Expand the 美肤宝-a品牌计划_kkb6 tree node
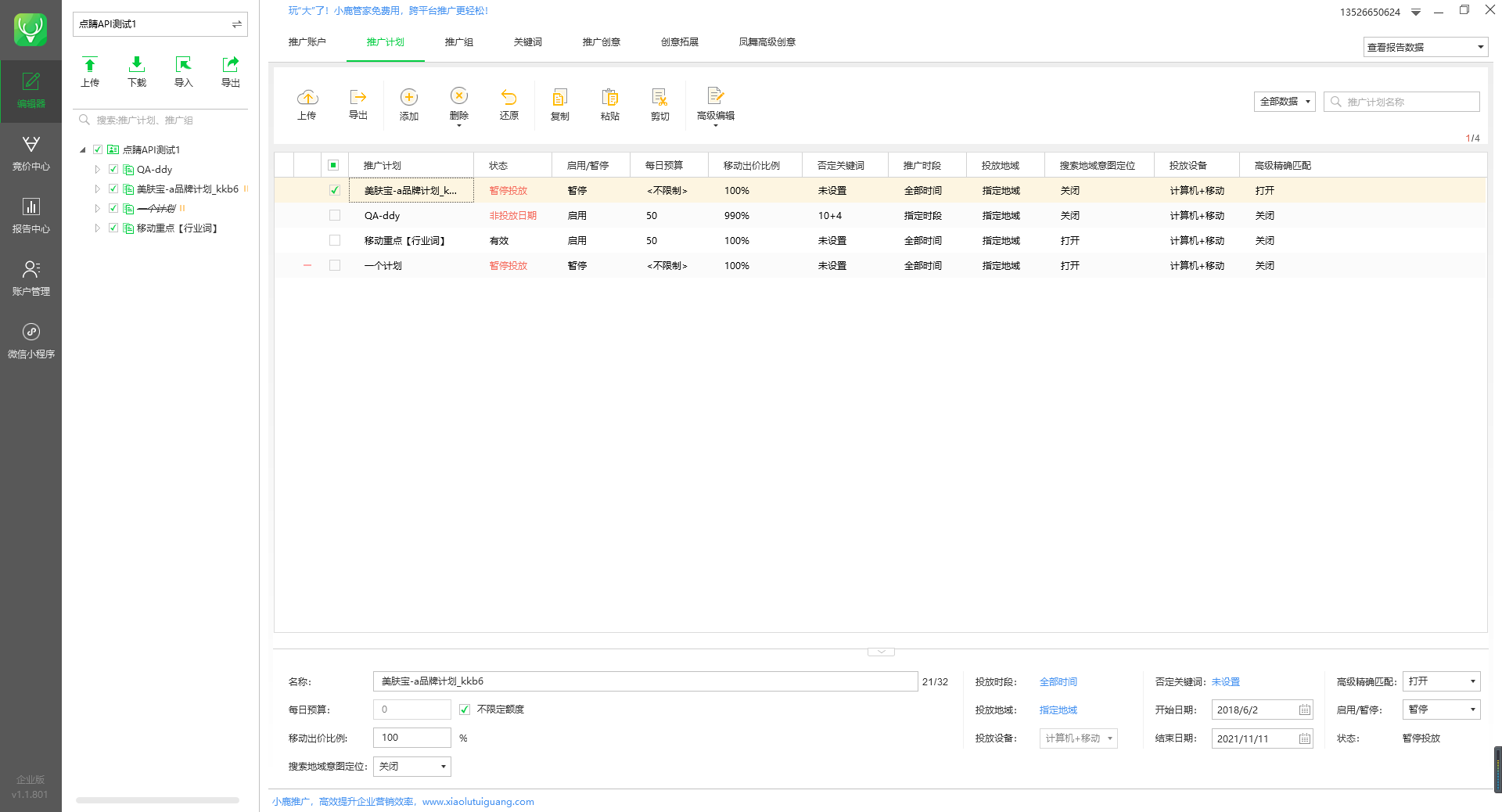This screenshot has width=1502, height=812. [97, 189]
